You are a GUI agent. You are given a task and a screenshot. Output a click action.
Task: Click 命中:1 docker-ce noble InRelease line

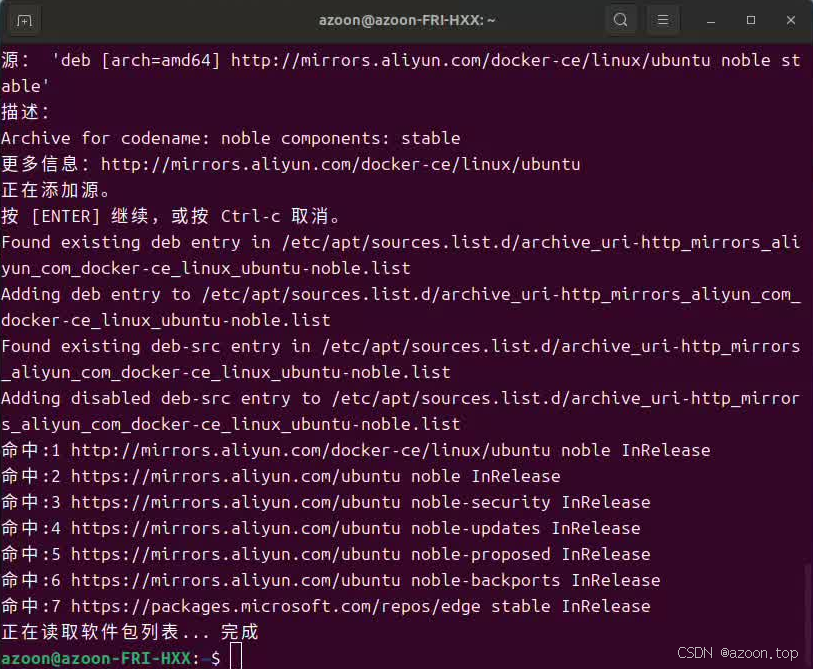click(x=356, y=450)
